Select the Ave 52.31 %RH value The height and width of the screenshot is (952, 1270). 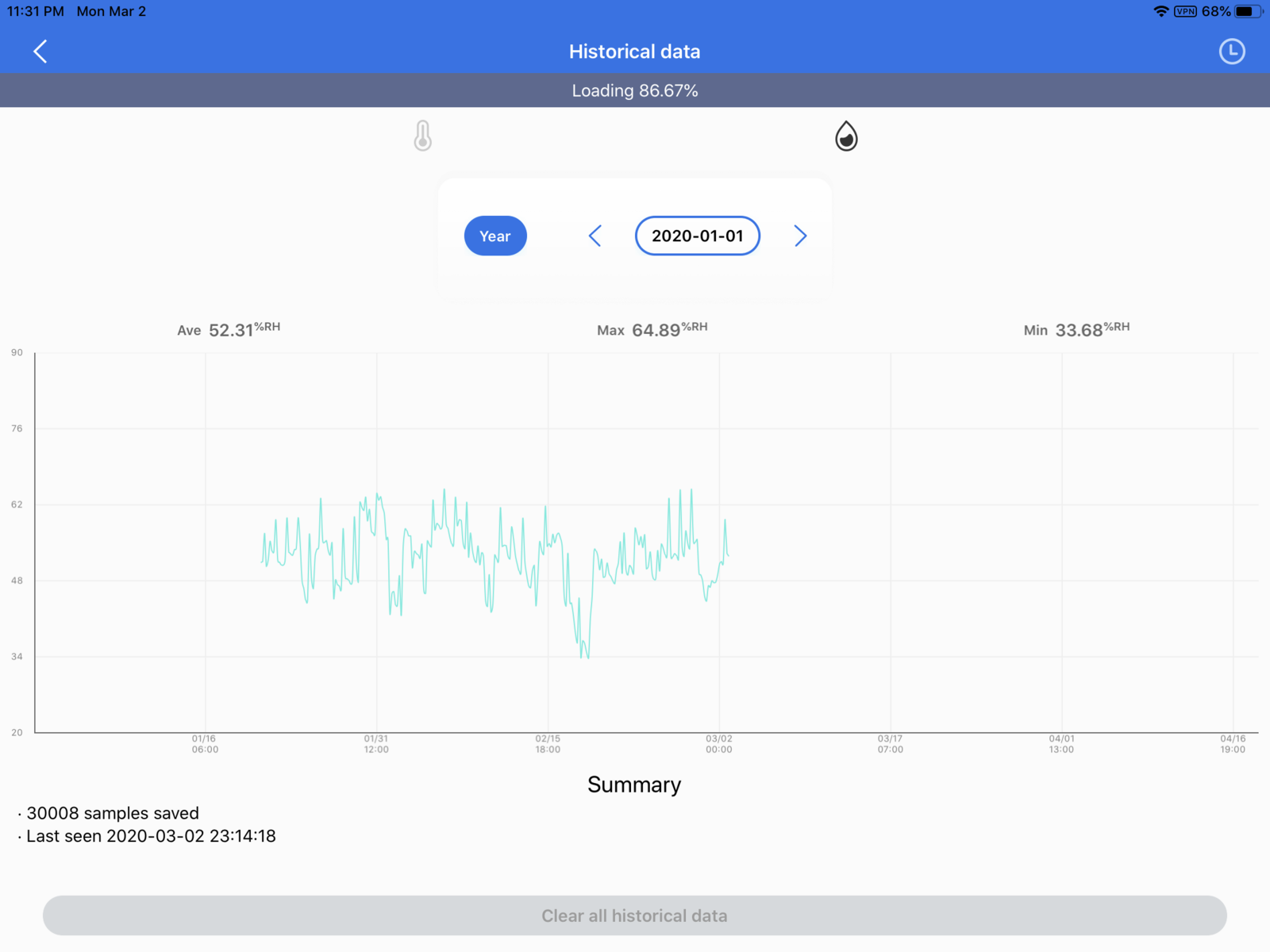click(229, 329)
